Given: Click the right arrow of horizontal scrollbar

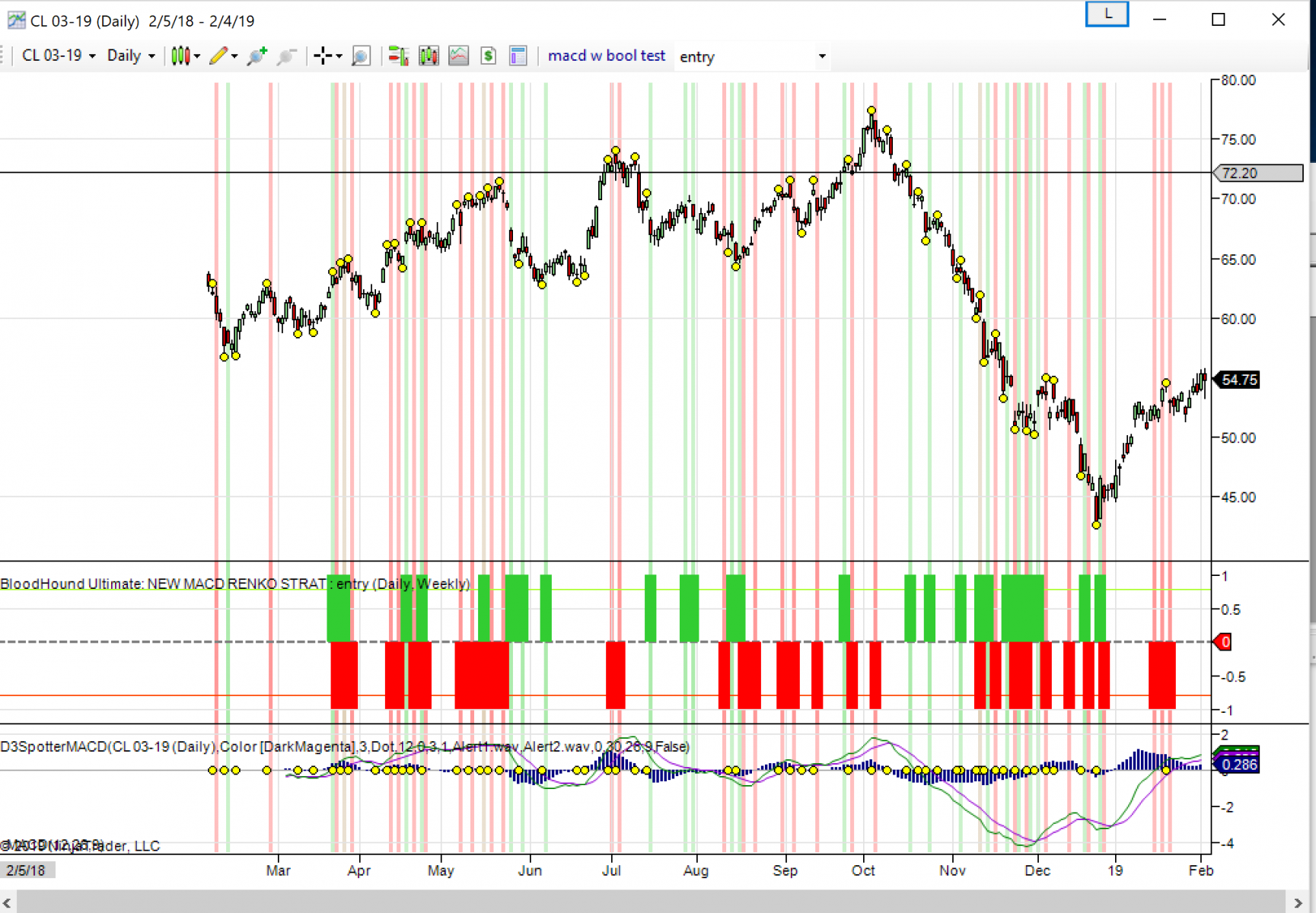Looking at the screenshot, I should click(x=1298, y=902).
